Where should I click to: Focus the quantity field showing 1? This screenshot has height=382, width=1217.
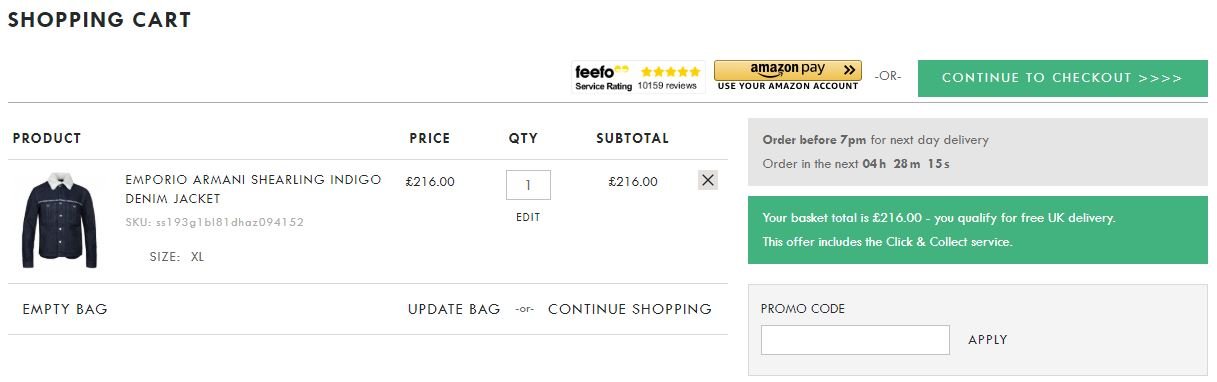point(528,185)
